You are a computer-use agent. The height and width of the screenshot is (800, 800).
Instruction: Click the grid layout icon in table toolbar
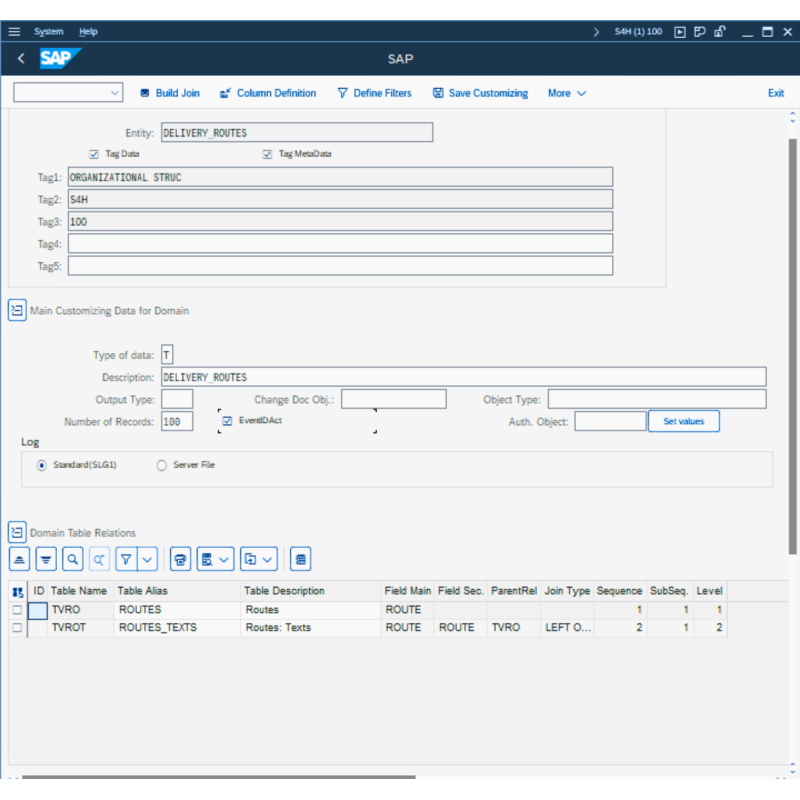coord(301,559)
